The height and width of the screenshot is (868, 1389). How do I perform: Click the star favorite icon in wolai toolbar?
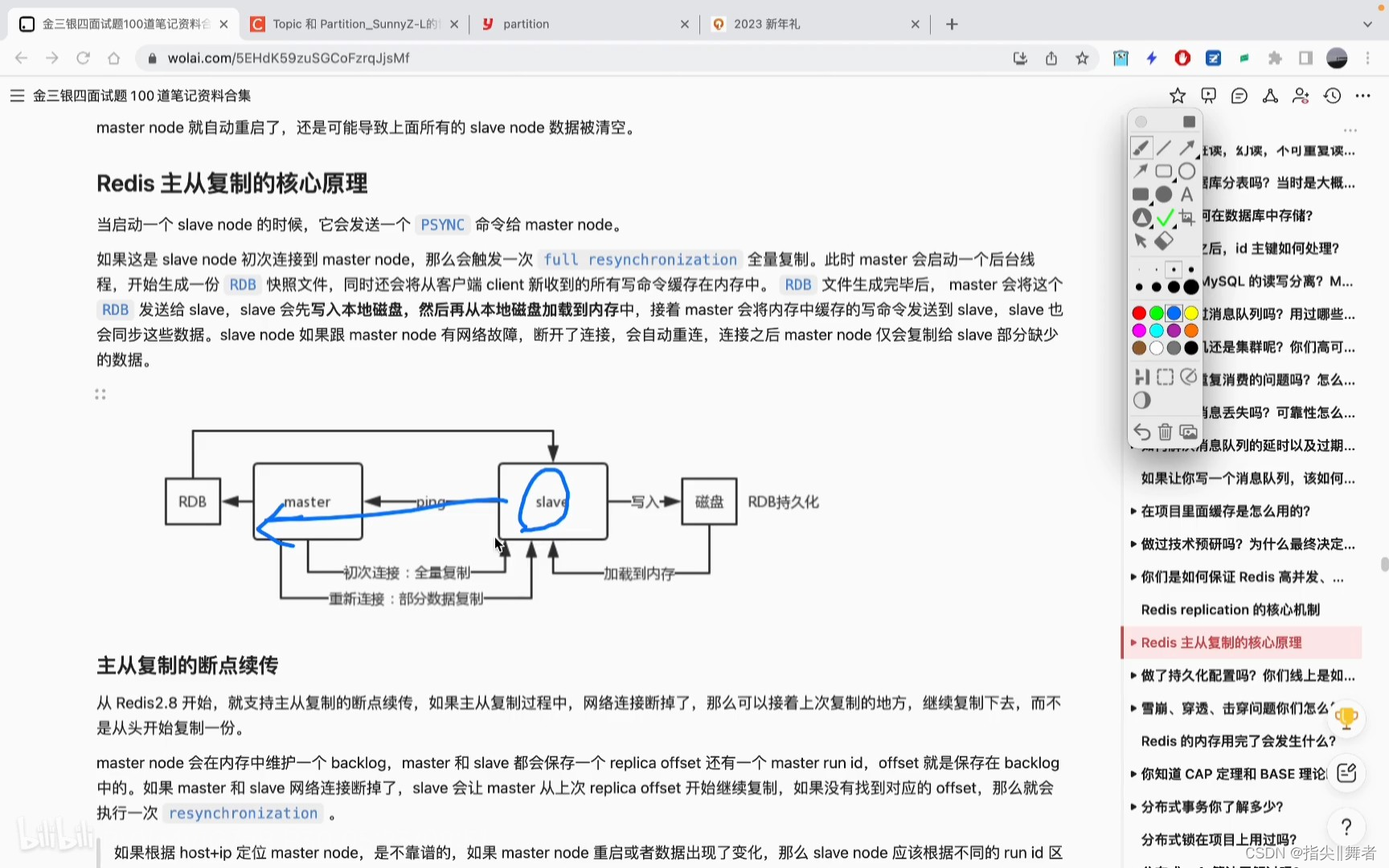[x=1178, y=96]
